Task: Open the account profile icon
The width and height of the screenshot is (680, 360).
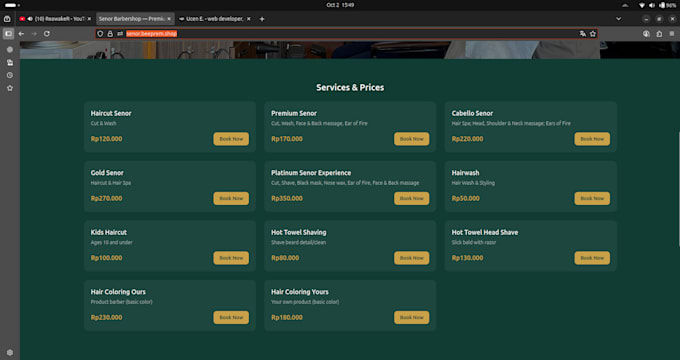Action: tap(646, 34)
